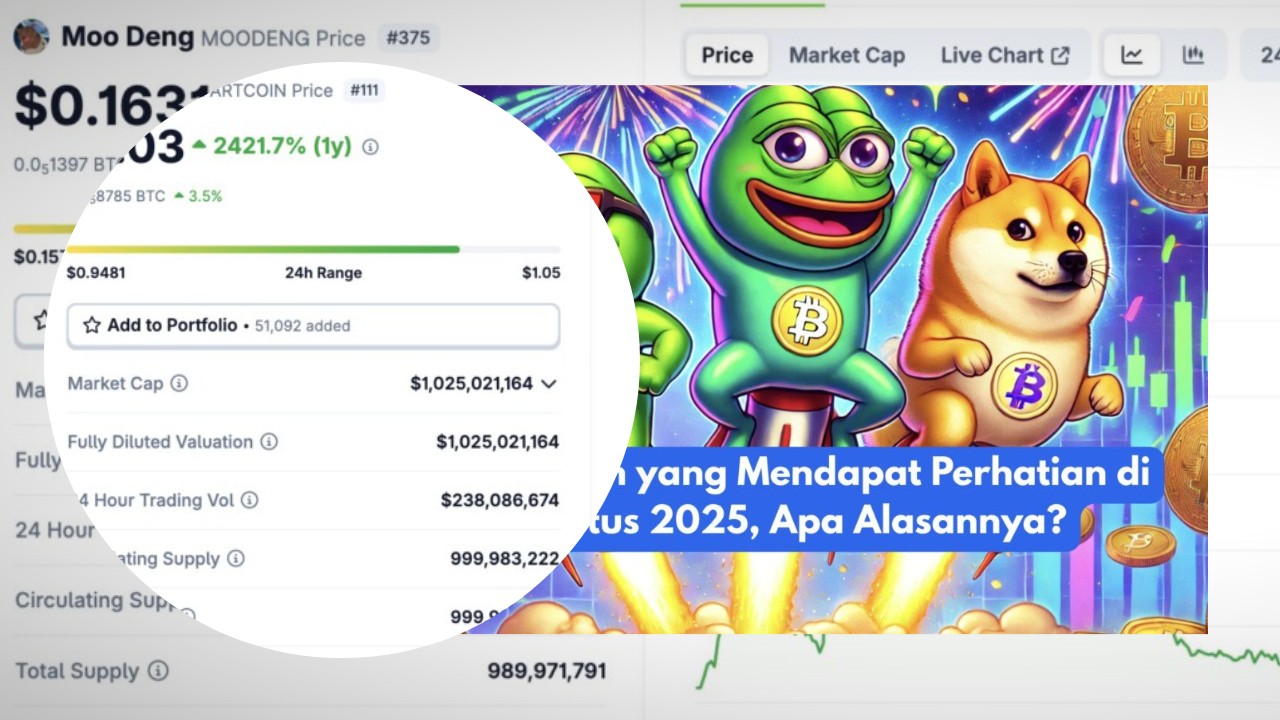Click the #111 rank badge
Screen dimensions: 1280x720
tap(364, 90)
